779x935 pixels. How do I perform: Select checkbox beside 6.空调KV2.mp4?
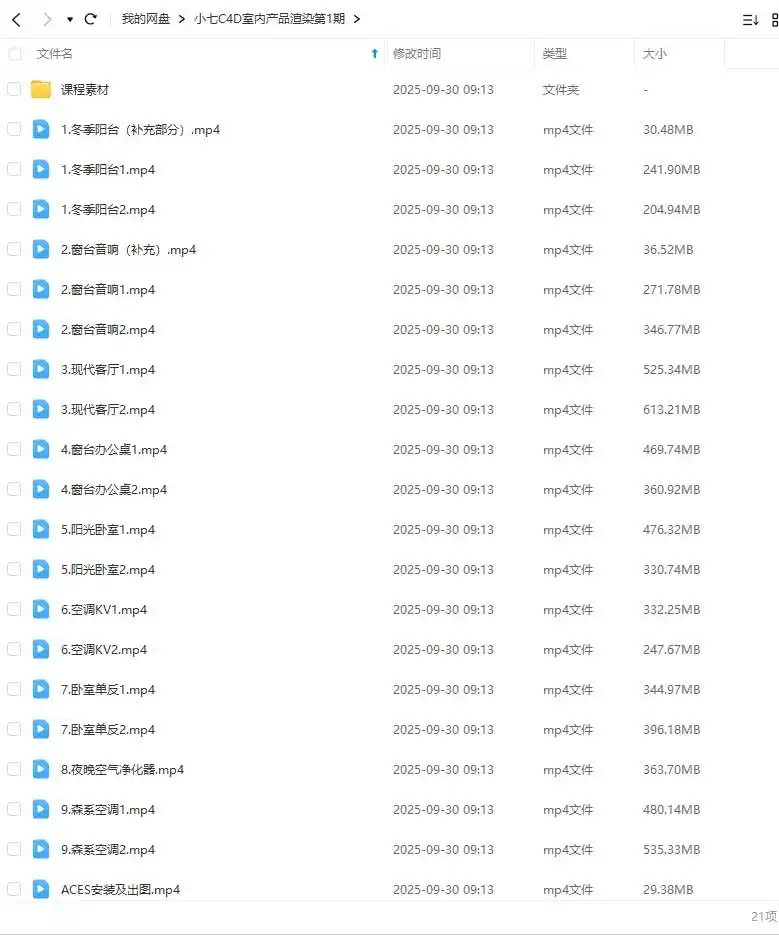(x=14, y=649)
